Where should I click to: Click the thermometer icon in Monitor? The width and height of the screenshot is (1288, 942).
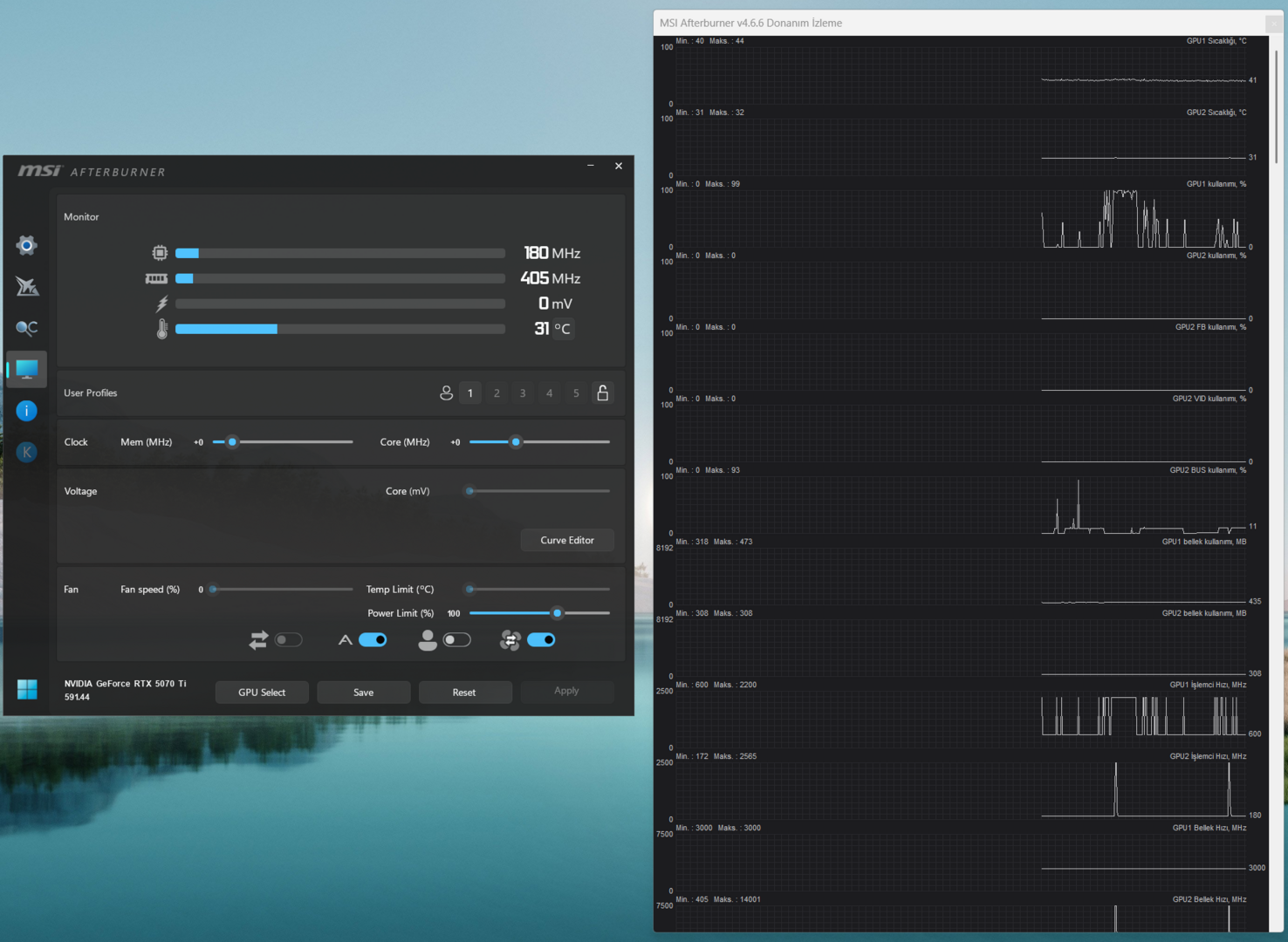161,329
